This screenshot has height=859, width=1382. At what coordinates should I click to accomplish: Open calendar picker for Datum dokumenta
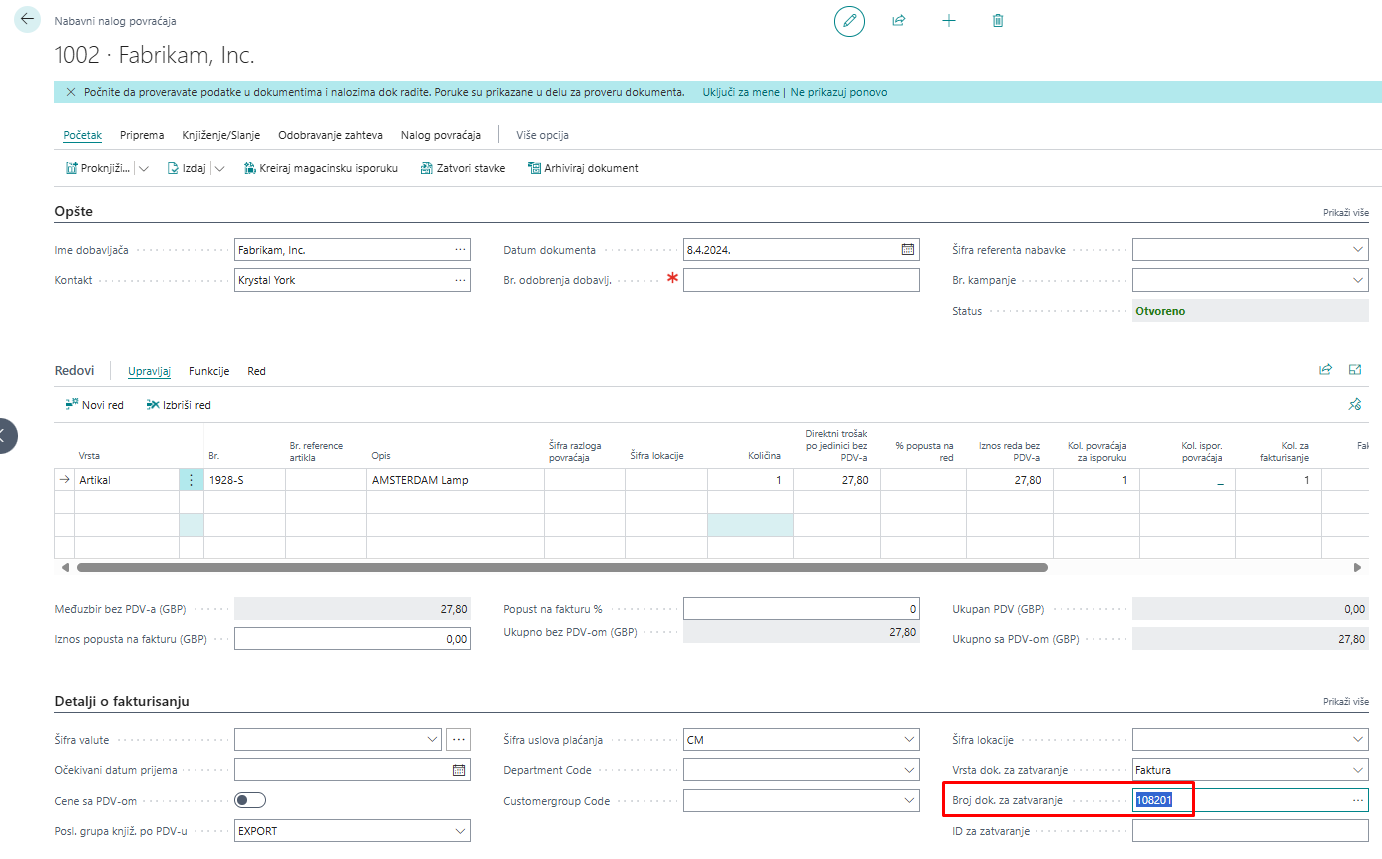pyautogui.click(x=908, y=250)
